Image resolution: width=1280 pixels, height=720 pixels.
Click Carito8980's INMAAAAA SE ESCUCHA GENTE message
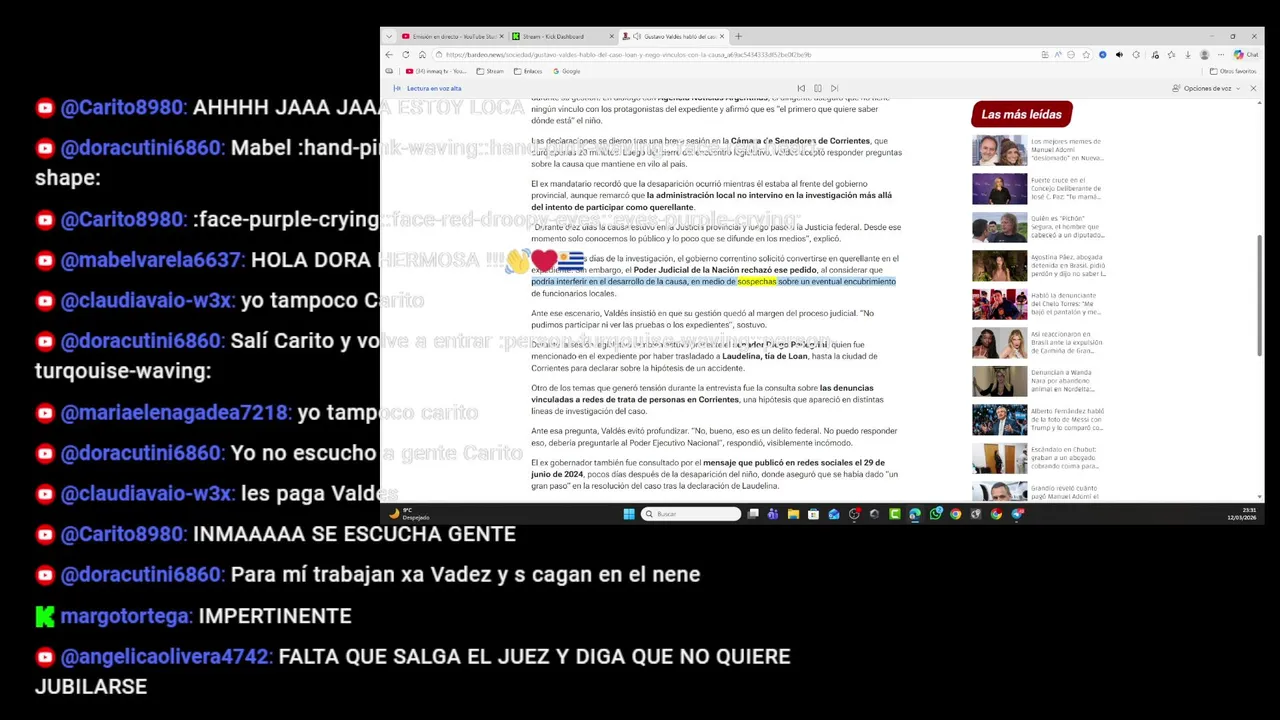(x=354, y=534)
